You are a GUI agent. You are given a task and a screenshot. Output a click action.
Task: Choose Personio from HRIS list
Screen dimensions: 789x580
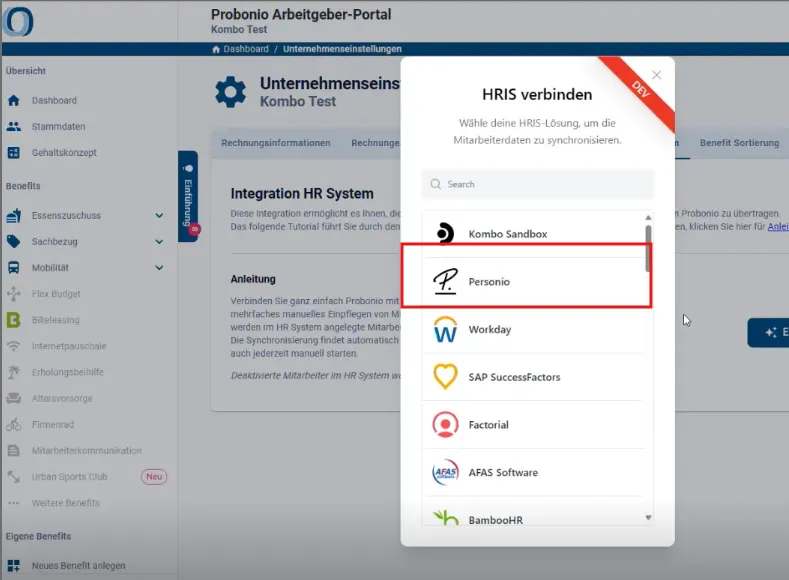533,282
